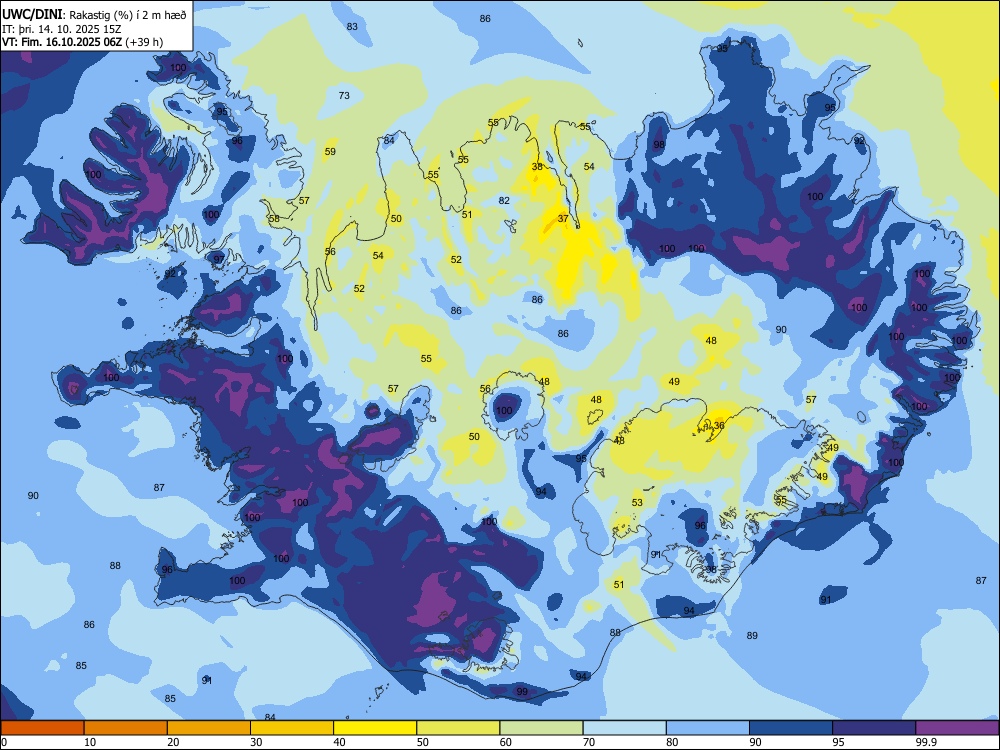1000x750 pixels.
Task: Click the map title UWC/DINI Rakastig text
Action: 94,15
